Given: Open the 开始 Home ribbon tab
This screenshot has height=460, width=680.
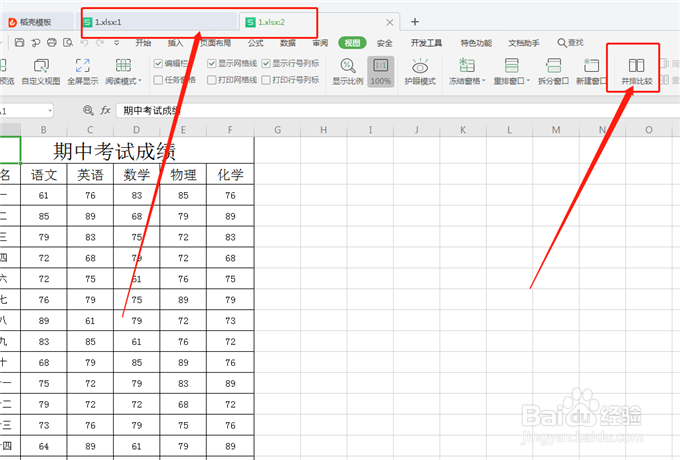Looking at the screenshot, I should [x=143, y=43].
